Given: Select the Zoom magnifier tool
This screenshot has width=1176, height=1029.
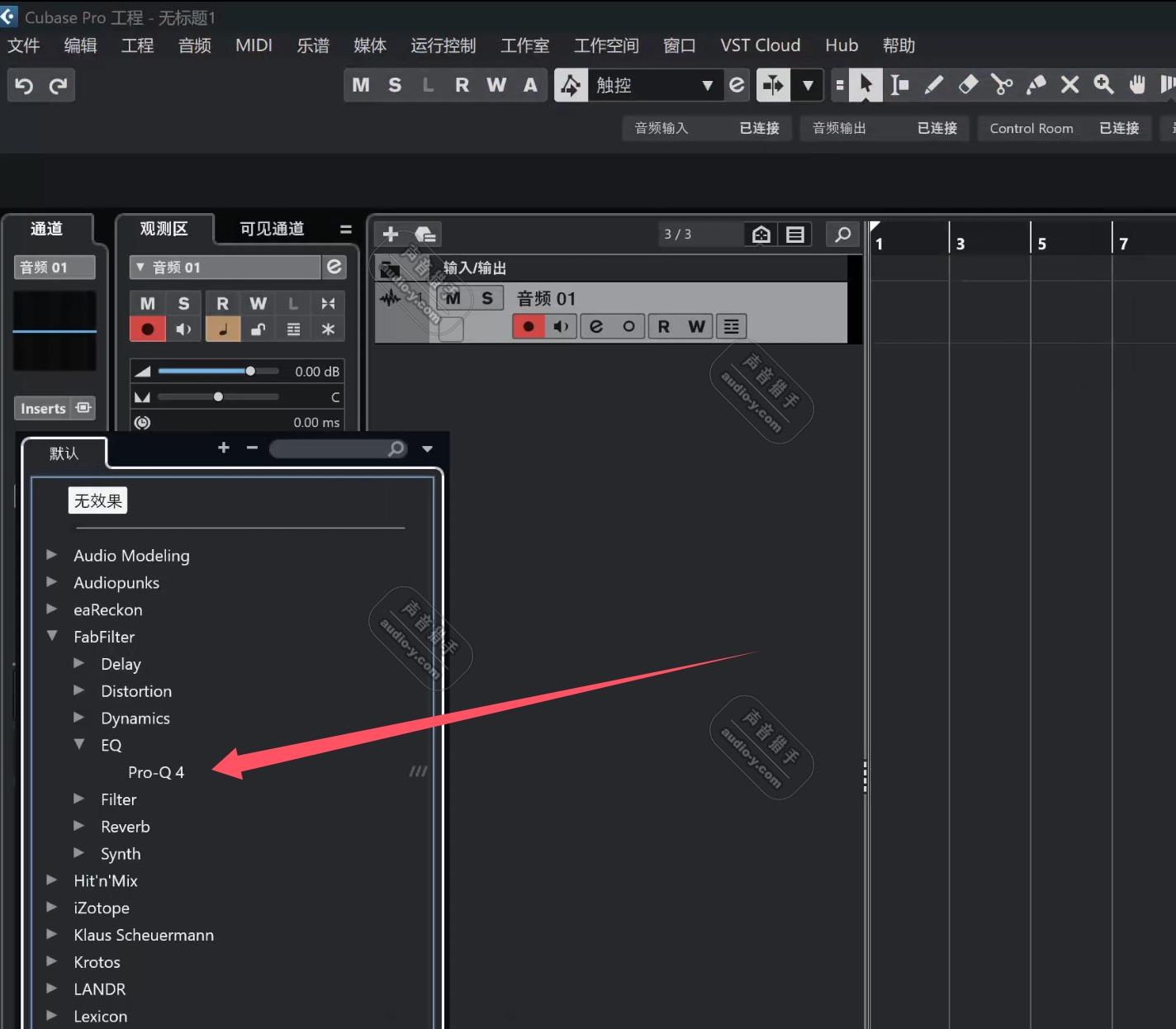Looking at the screenshot, I should 1103,84.
